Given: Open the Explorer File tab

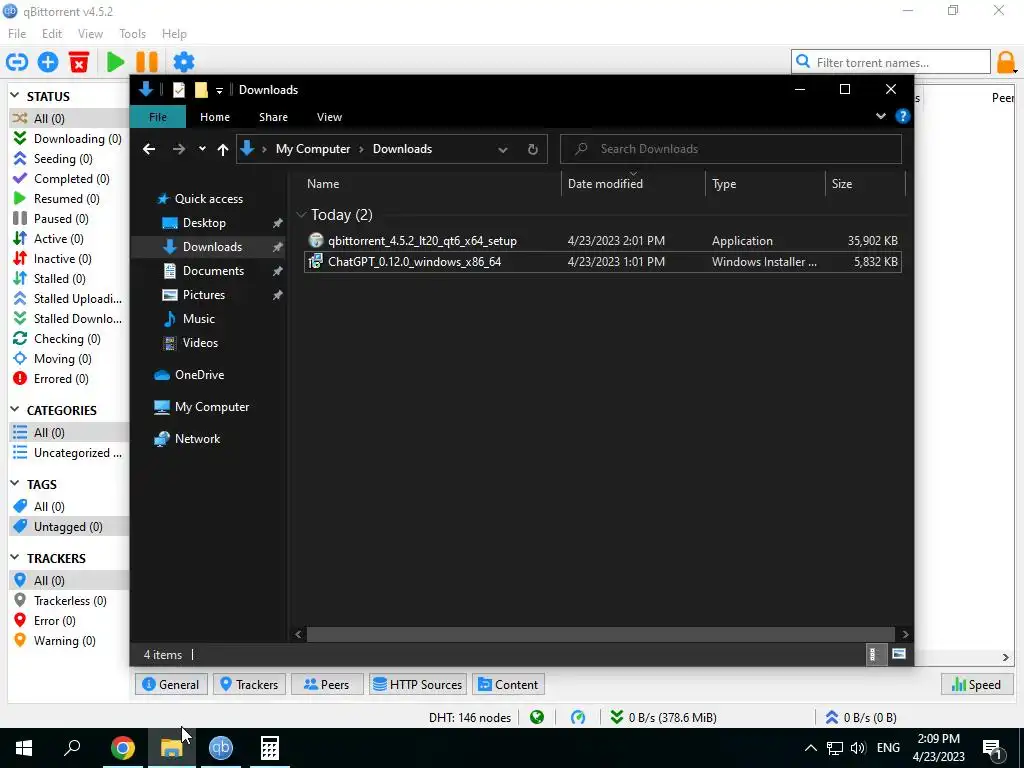Looking at the screenshot, I should click(x=158, y=117).
